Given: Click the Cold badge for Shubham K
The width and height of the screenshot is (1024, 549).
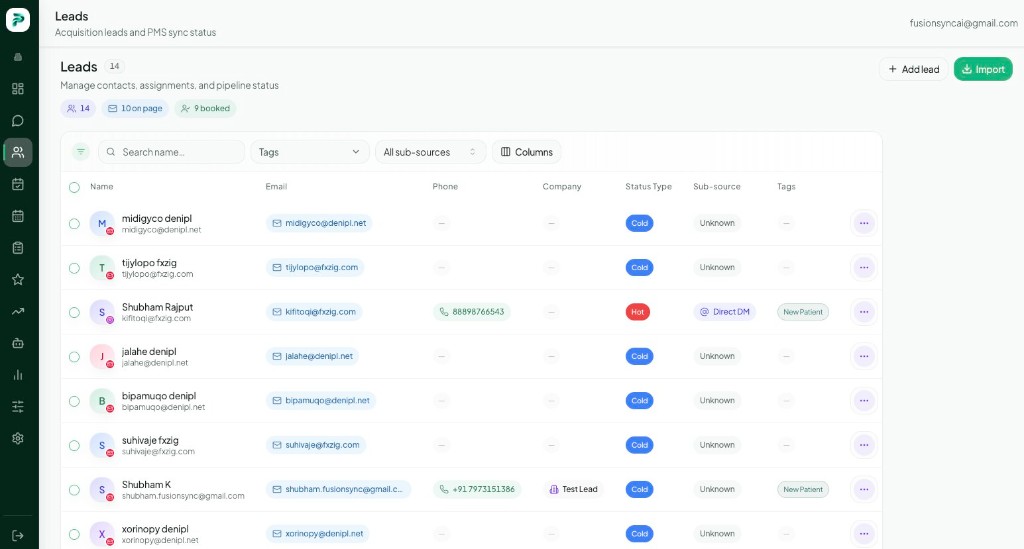Looking at the screenshot, I should tap(639, 490).
